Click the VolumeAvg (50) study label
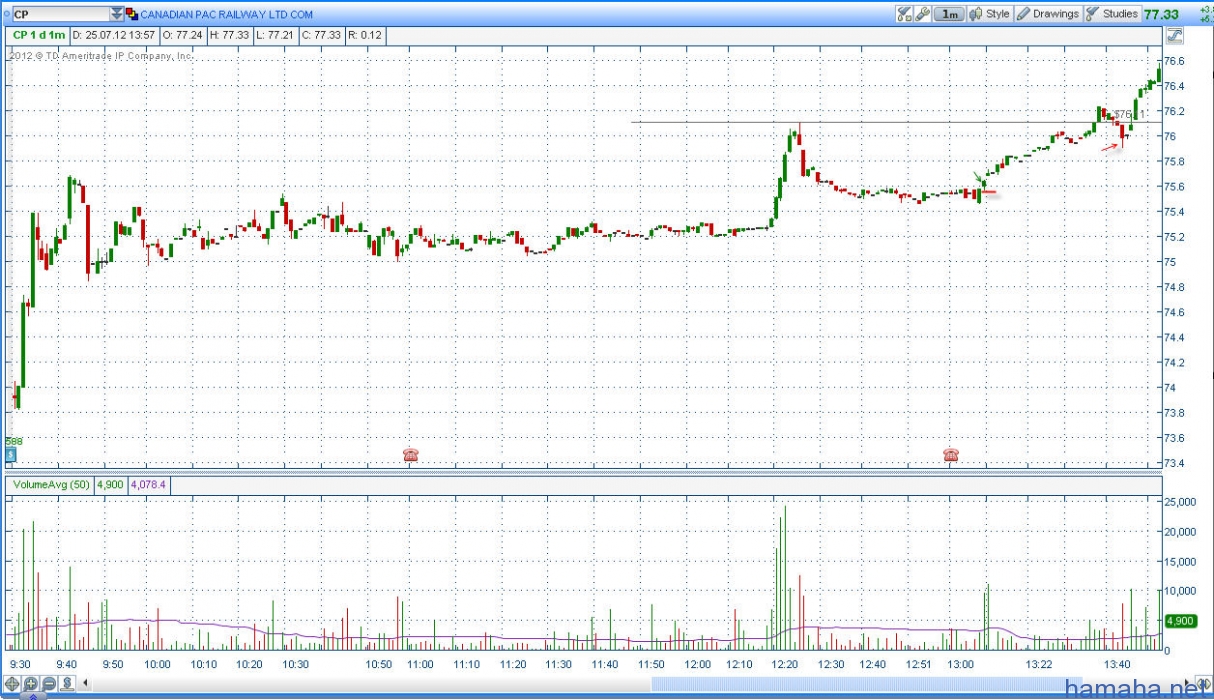The width and height of the screenshot is (1214, 700). [x=50, y=484]
